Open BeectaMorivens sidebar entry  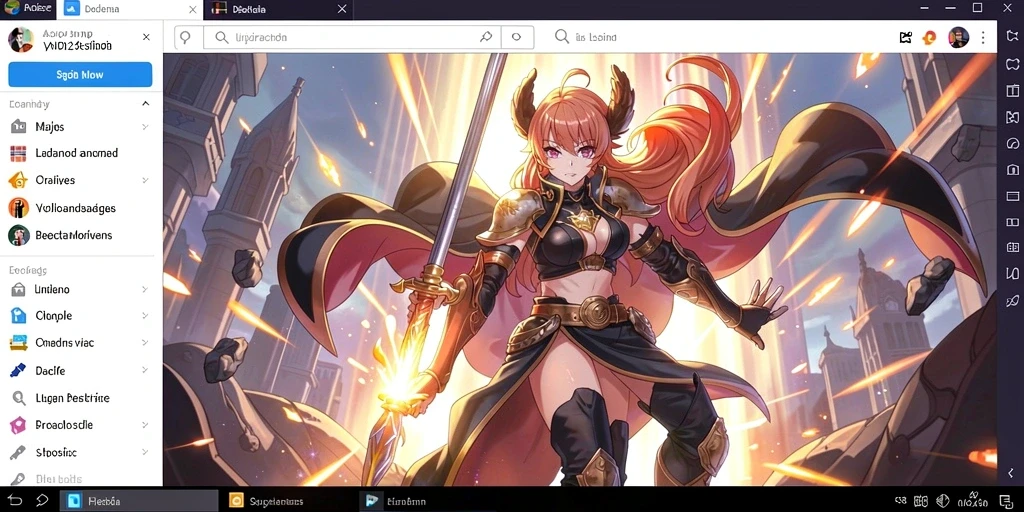(74, 235)
